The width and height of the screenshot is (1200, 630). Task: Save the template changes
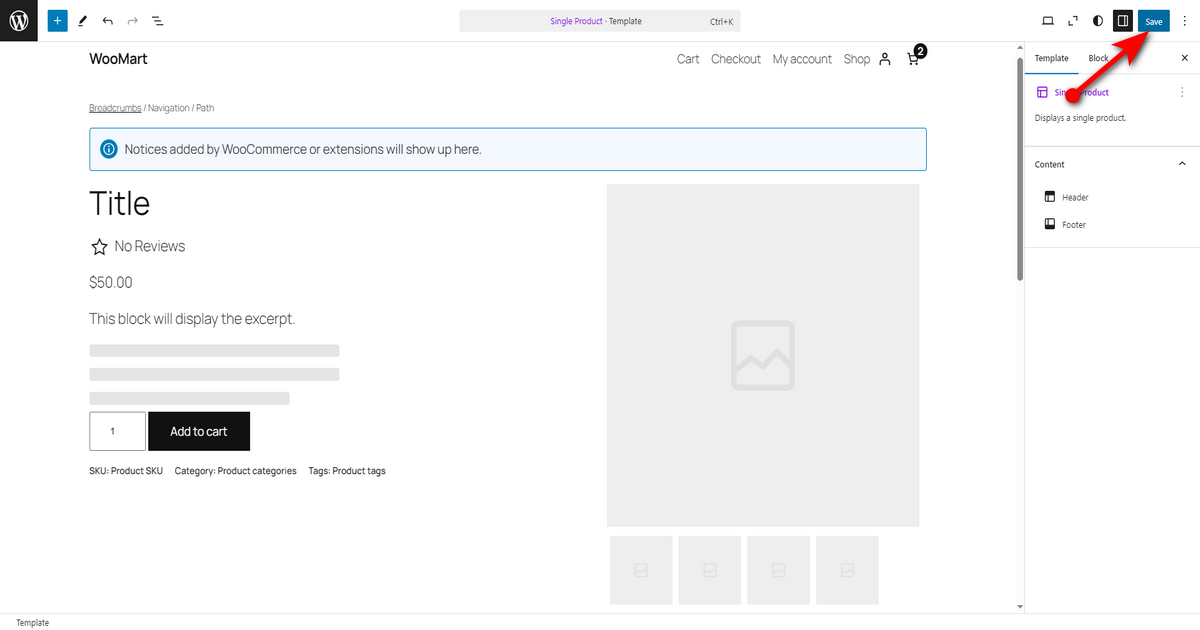point(1154,21)
